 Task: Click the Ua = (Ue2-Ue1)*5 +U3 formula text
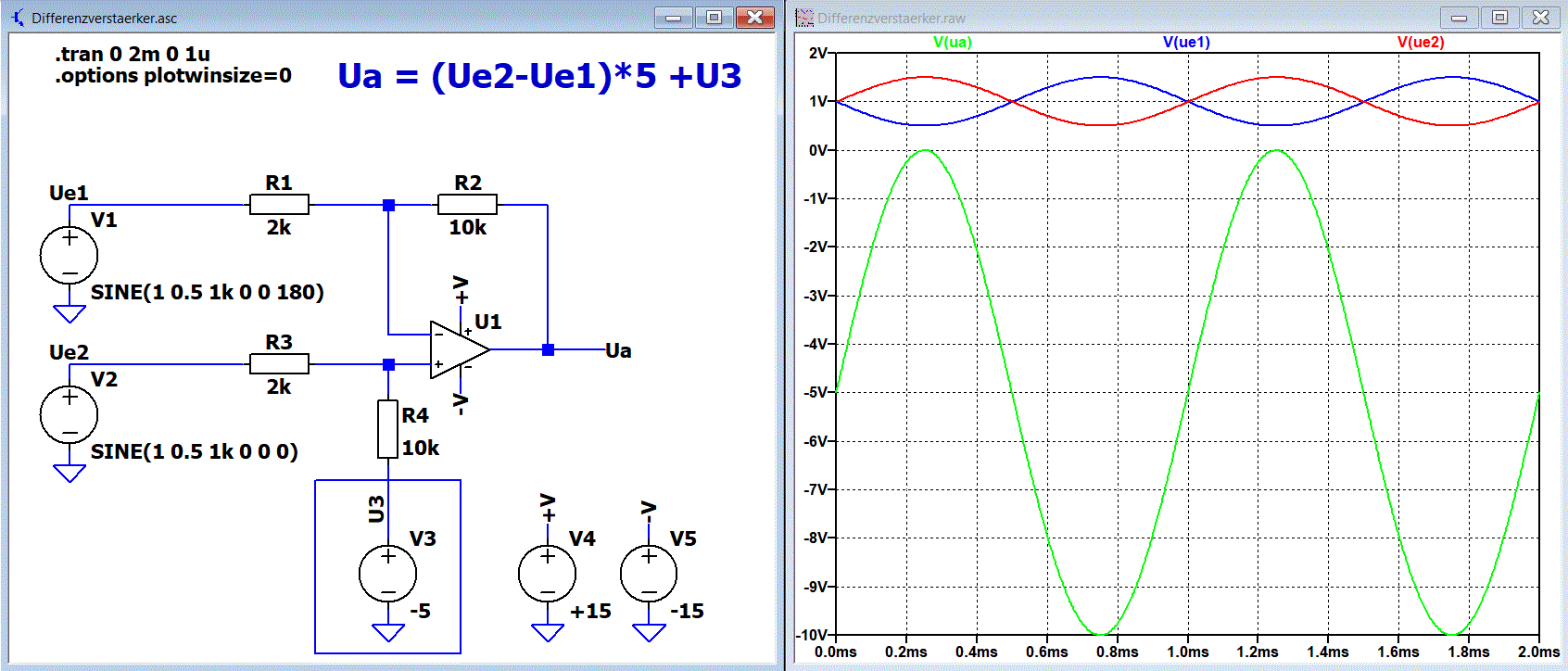coord(539,76)
